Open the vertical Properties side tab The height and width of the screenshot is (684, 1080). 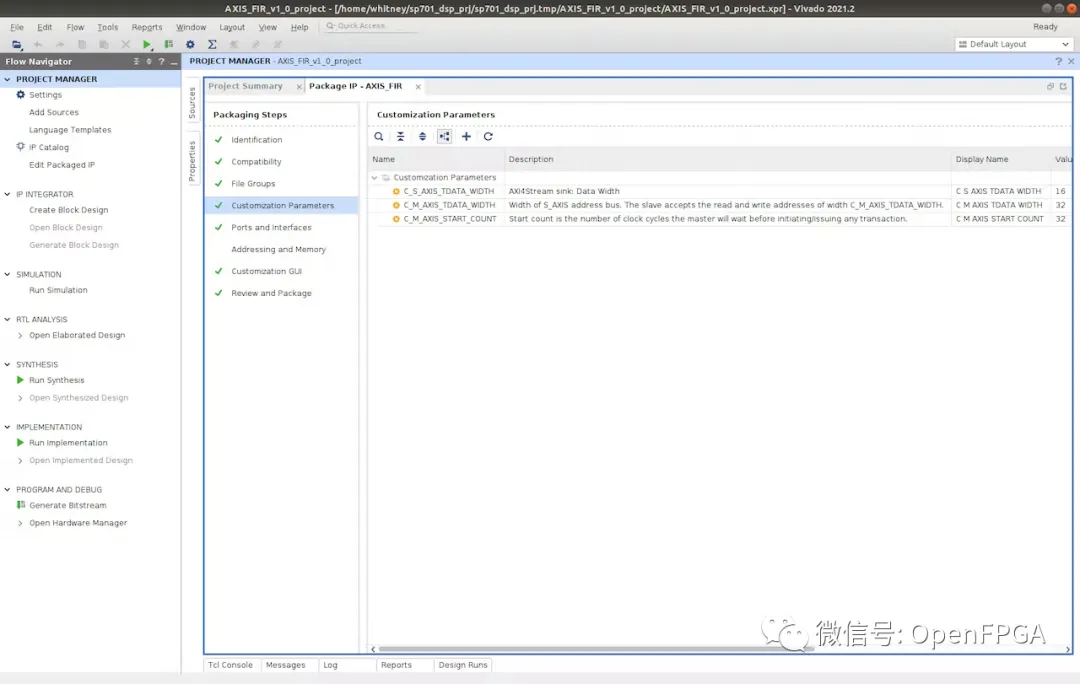(x=192, y=161)
